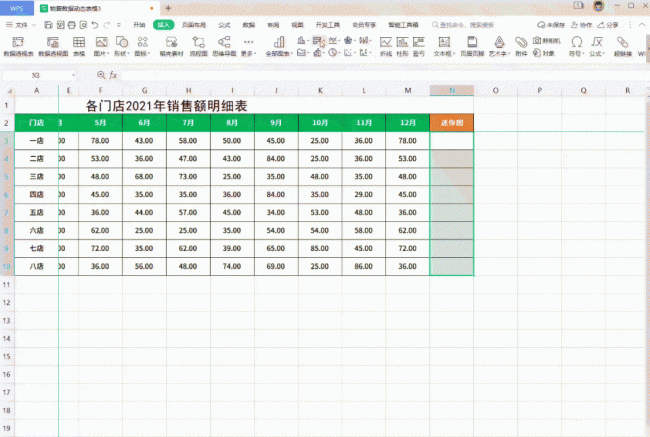Click the 分享 share button
Image resolution: width=650 pixels, height=437 pixels.
click(x=608, y=25)
